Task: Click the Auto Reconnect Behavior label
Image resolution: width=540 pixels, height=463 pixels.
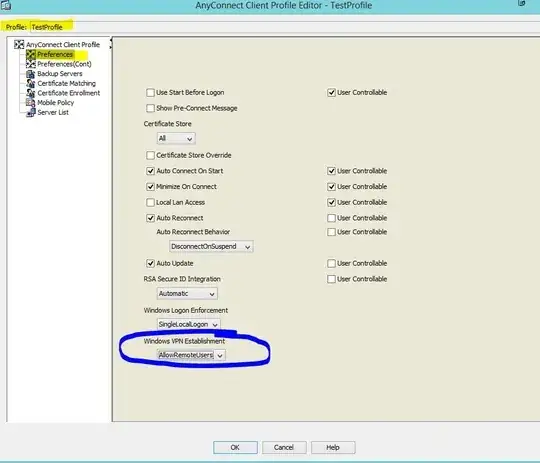Action: point(193,232)
